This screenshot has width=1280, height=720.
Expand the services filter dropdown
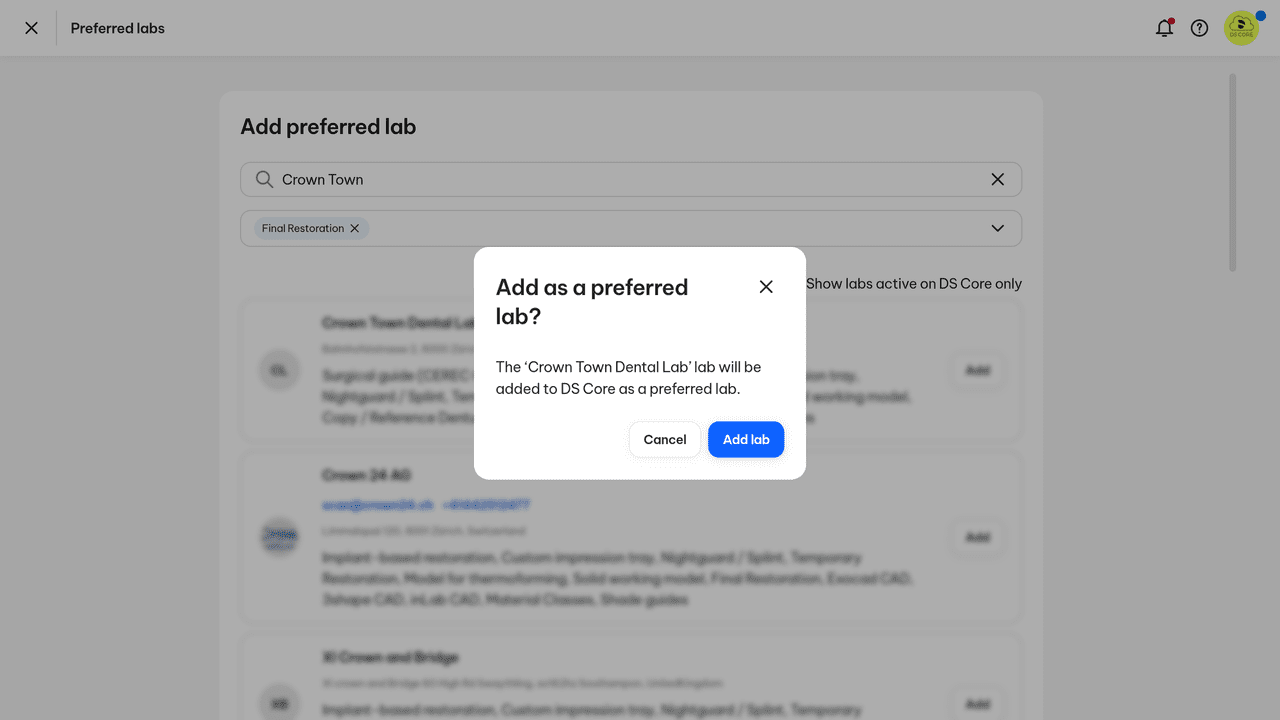tap(997, 228)
